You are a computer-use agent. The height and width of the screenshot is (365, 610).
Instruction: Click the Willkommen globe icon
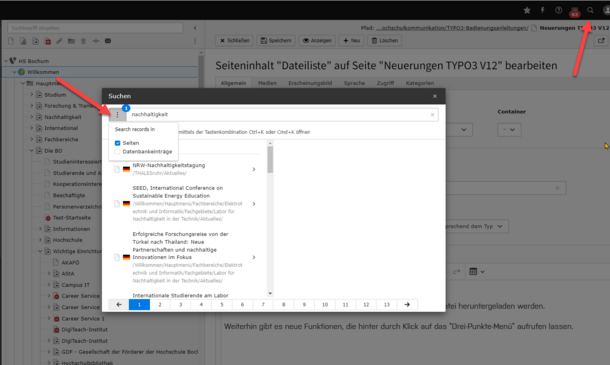pyautogui.click(x=21, y=72)
